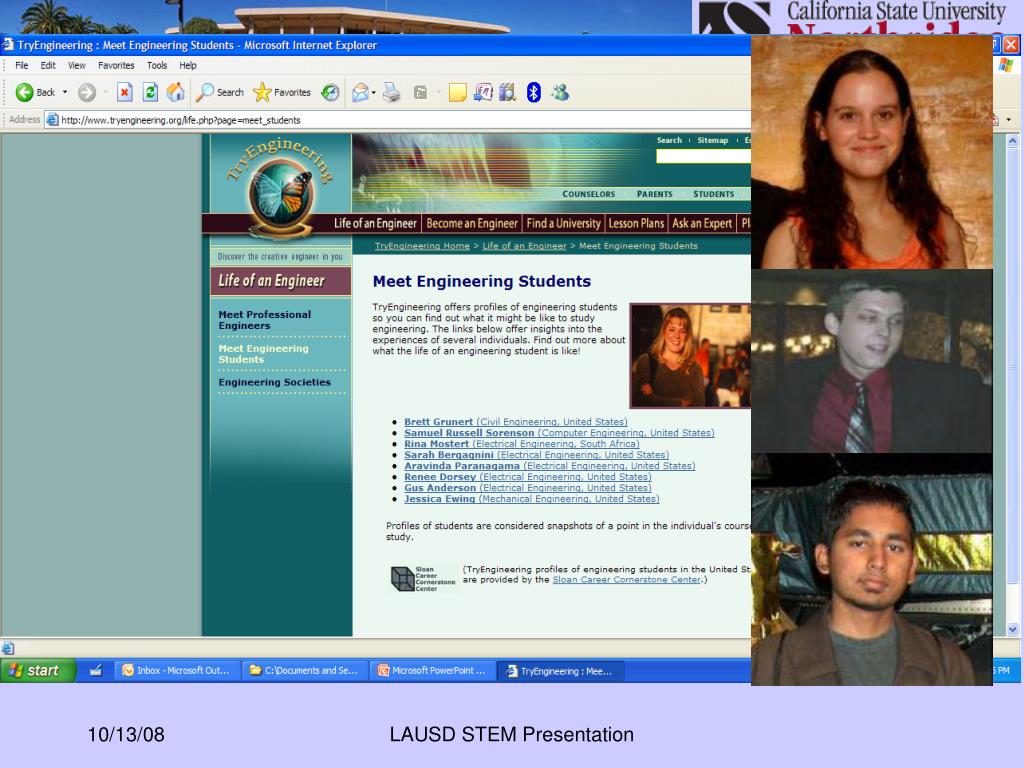Open the Favorites menu

[x=116, y=65]
